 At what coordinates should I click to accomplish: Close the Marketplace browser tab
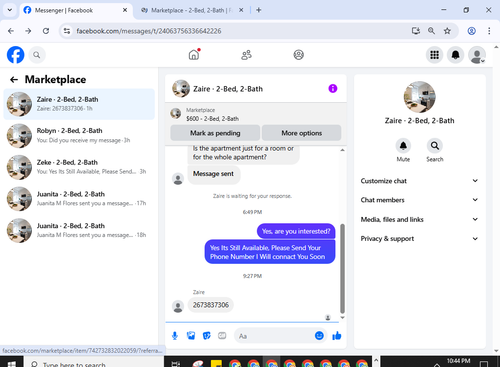click(x=241, y=10)
